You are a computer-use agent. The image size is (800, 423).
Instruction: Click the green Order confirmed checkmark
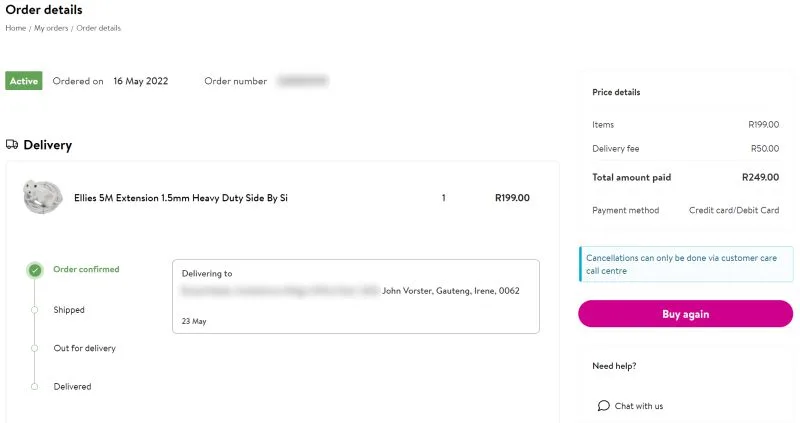35,270
